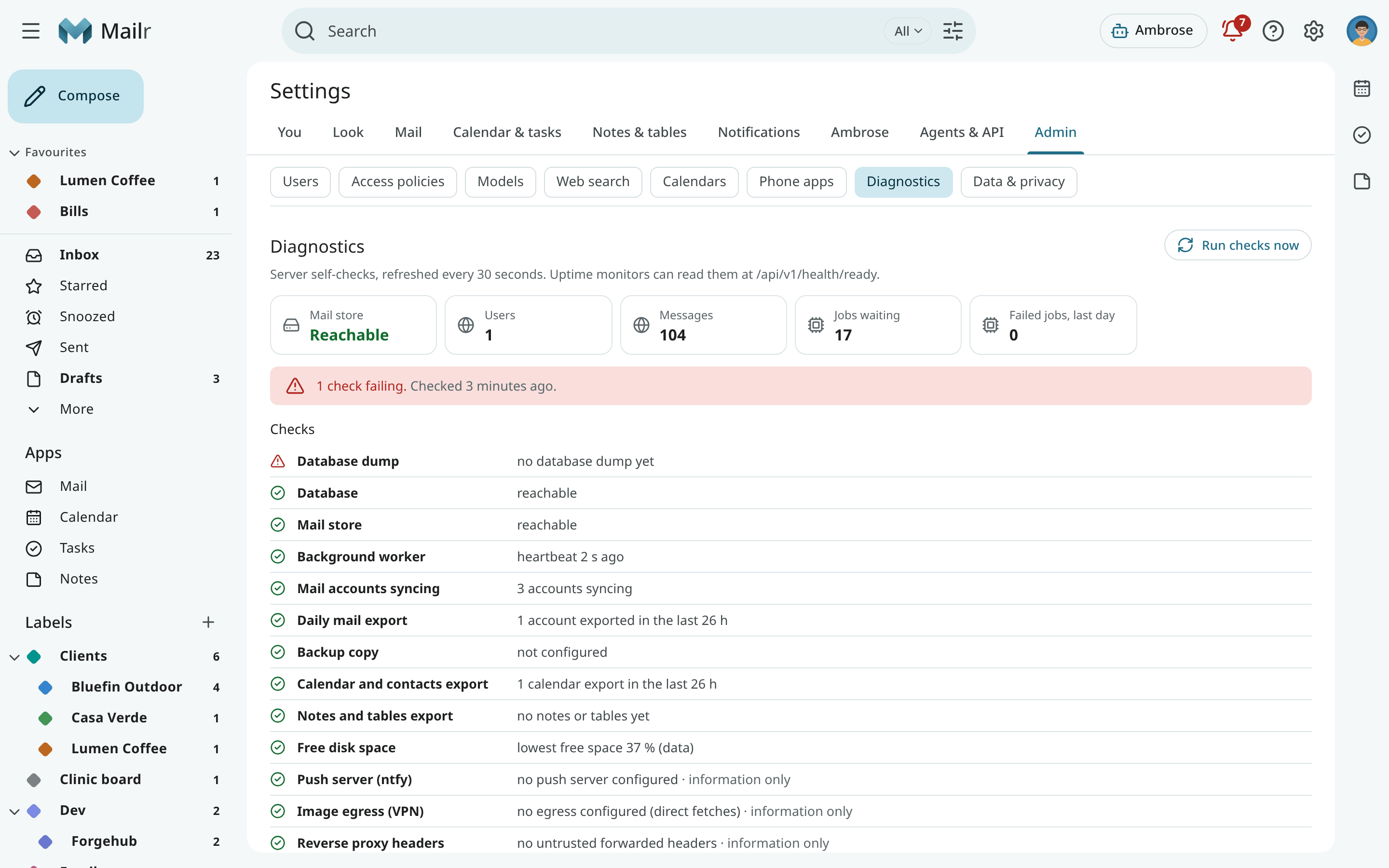Click Failed jobs chip icon

tap(991, 325)
